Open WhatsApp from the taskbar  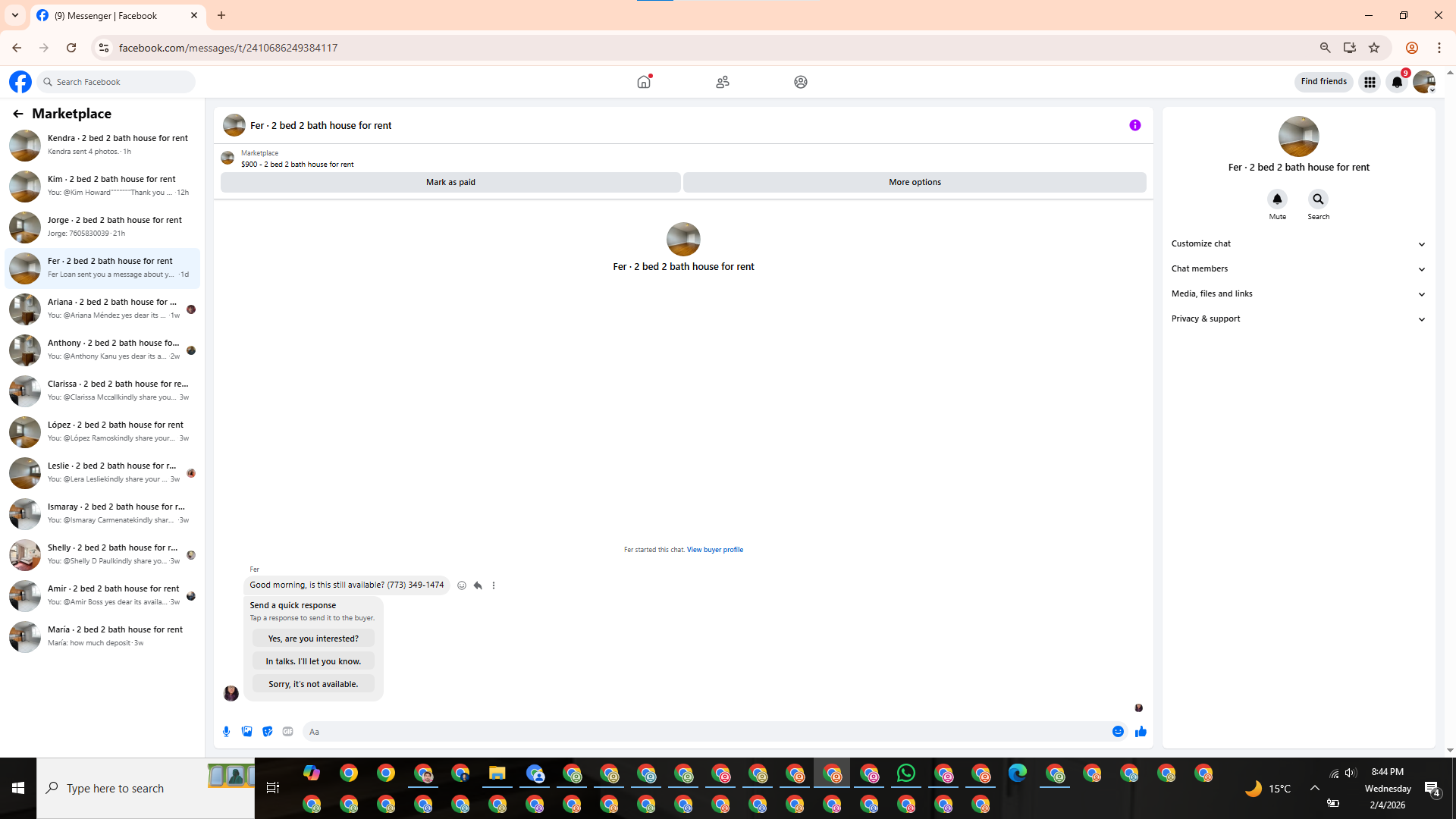click(x=905, y=773)
